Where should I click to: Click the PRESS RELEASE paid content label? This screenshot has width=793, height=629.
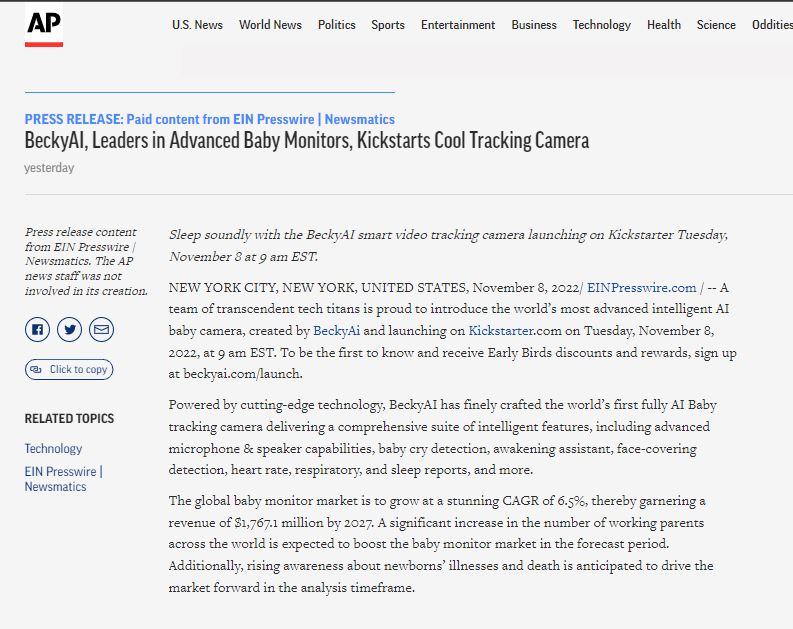[209, 119]
